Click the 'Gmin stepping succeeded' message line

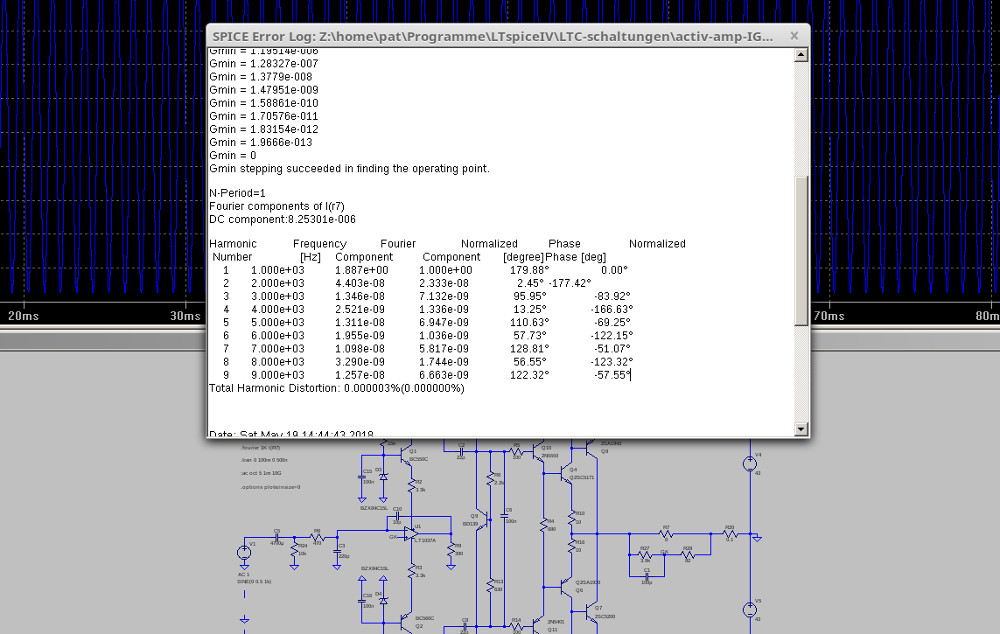(x=349, y=168)
